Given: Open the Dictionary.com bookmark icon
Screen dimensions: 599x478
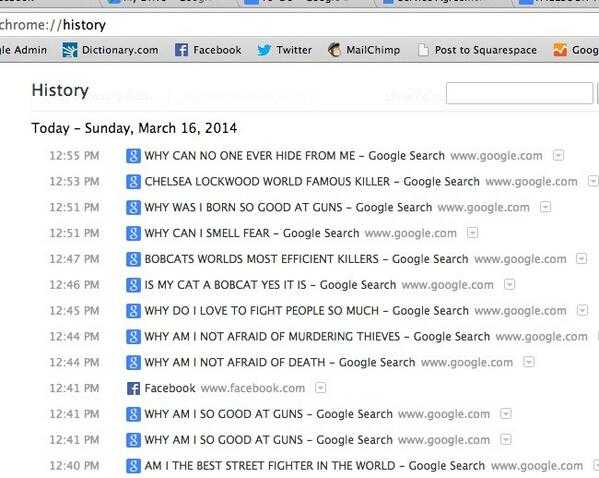Looking at the screenshot, I should [70, 50].
